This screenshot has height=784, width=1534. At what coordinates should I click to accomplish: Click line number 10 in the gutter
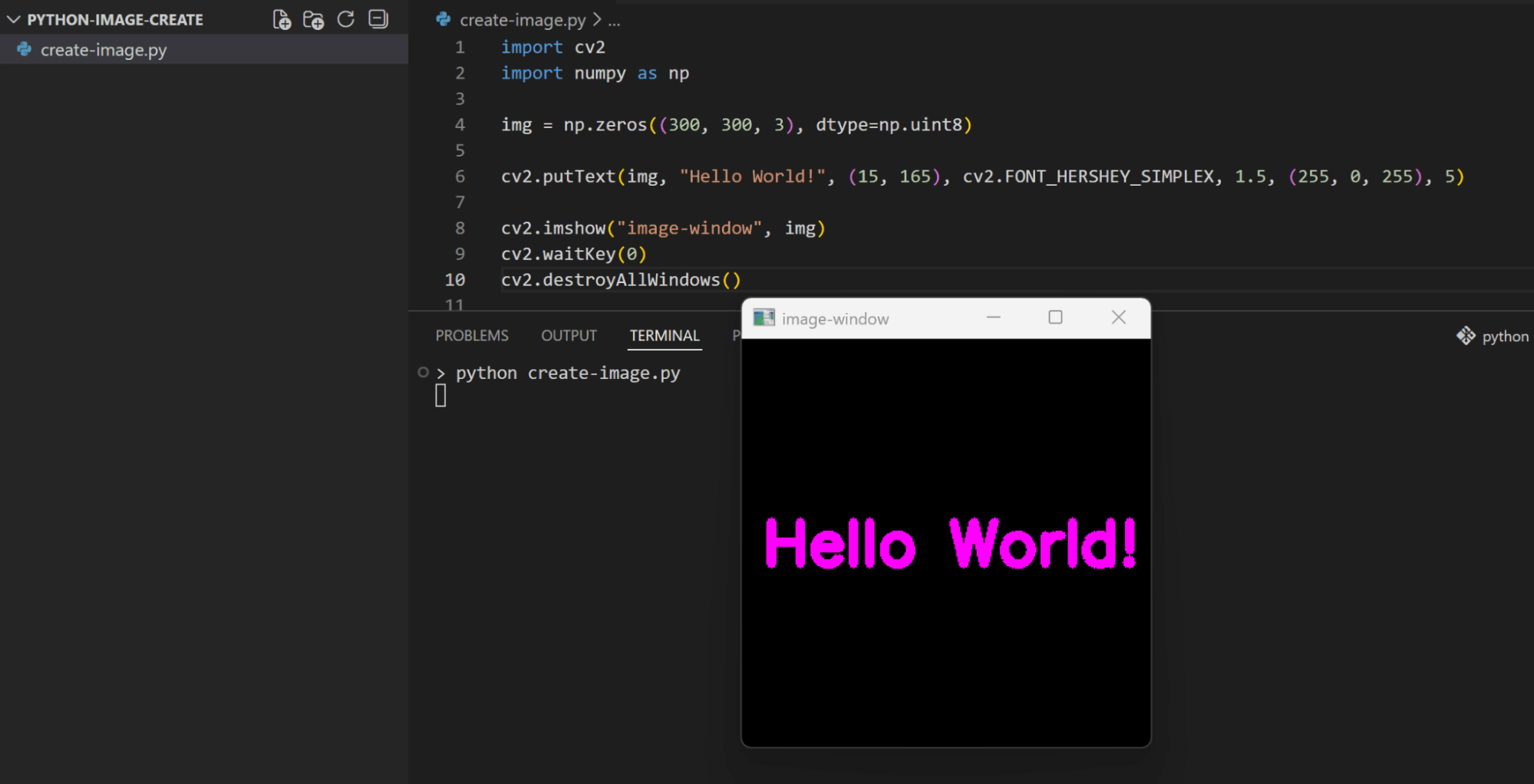[455, 280]
